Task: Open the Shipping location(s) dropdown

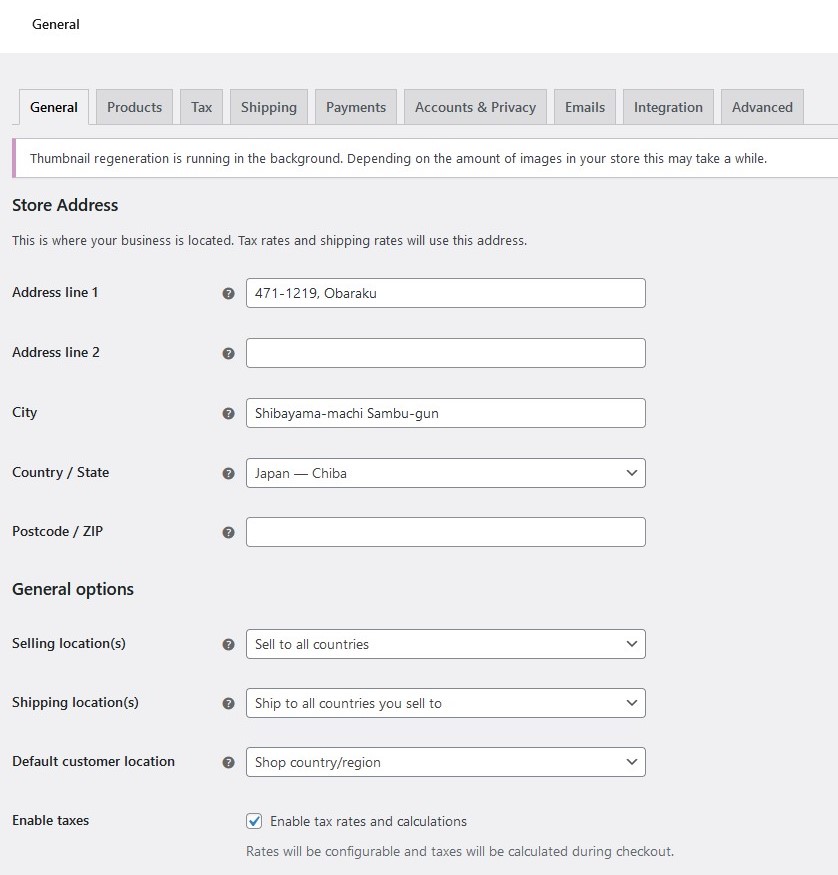Action: click(445, 703)
